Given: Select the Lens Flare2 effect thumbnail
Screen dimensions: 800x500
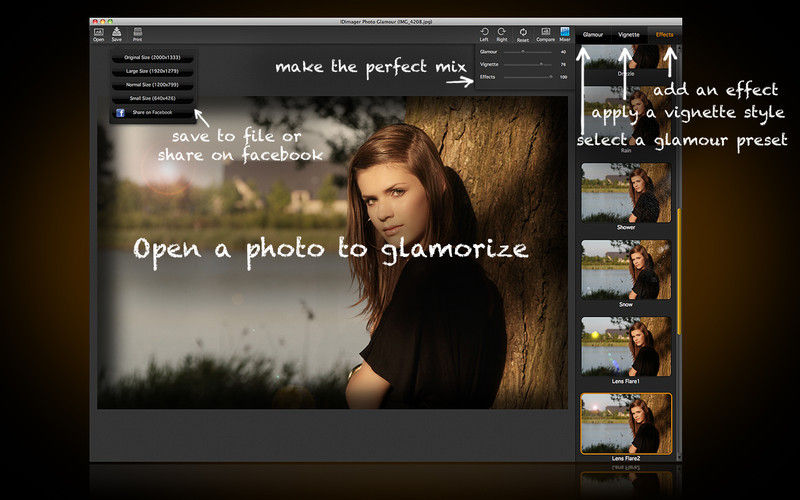Looking at the screenshot, I should [626, 423].
